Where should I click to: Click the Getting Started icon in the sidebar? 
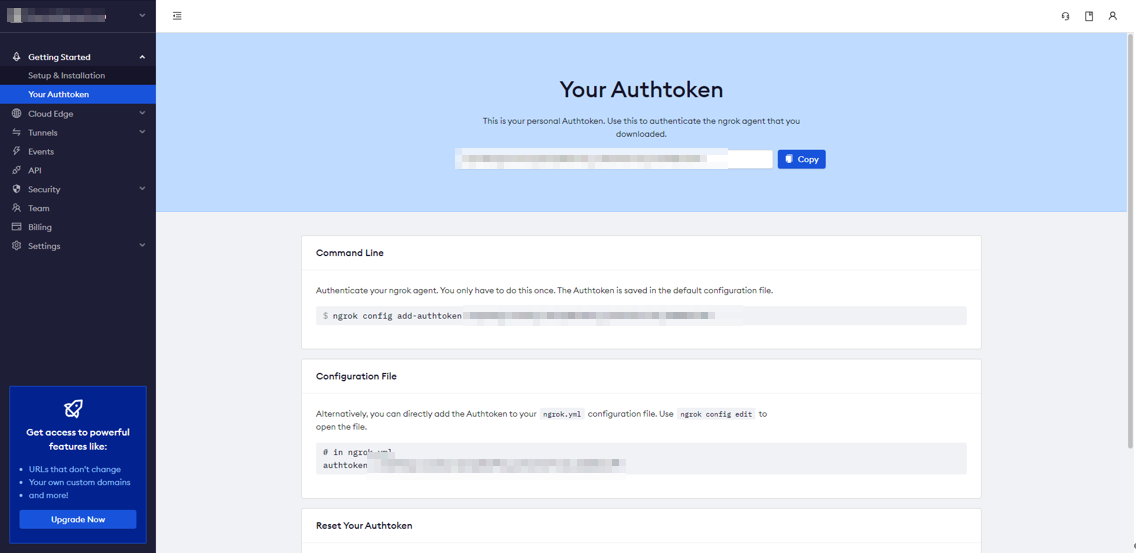pos(17,57)
